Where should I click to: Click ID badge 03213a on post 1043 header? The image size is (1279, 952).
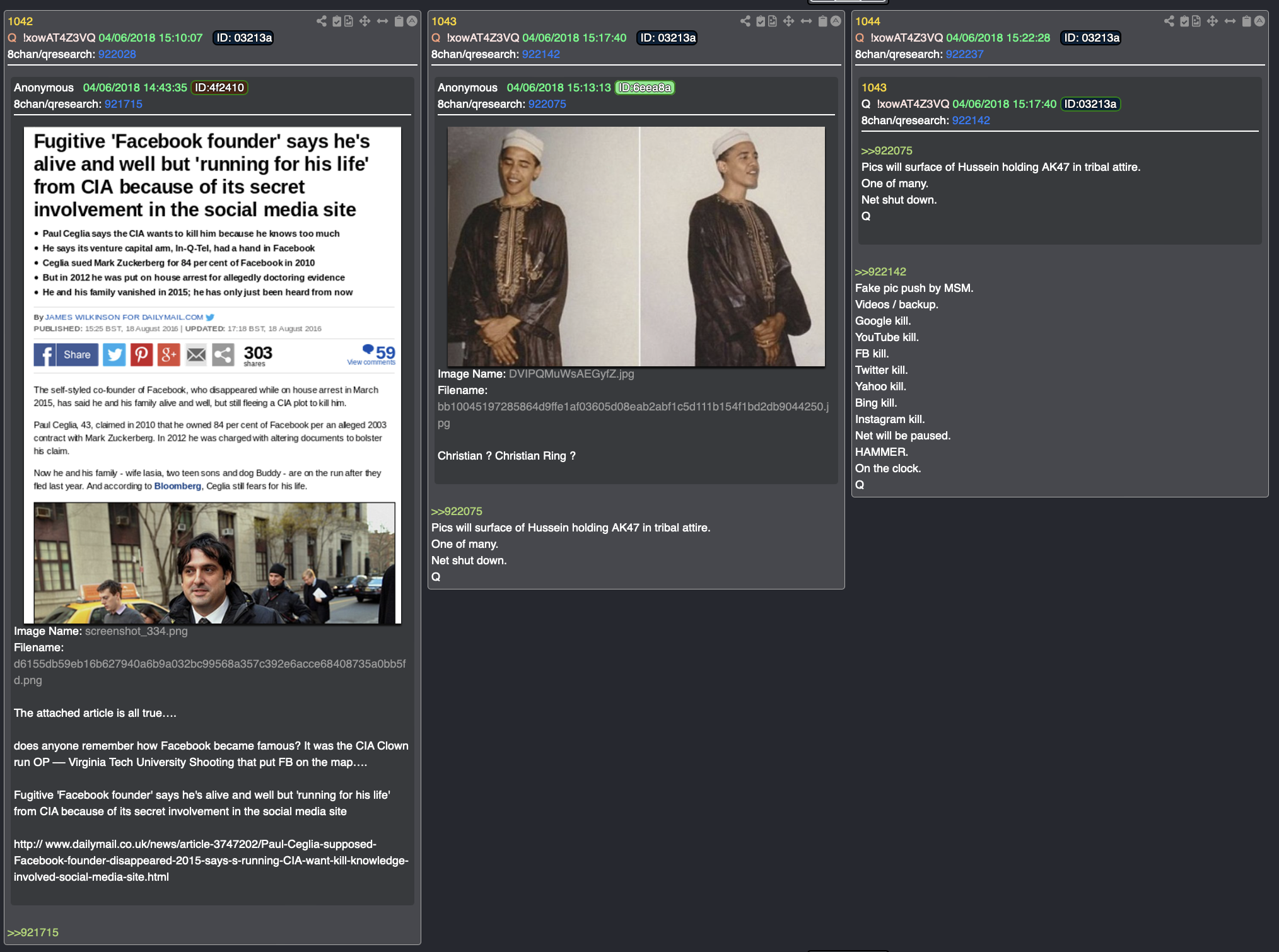[x=668, y=38]
